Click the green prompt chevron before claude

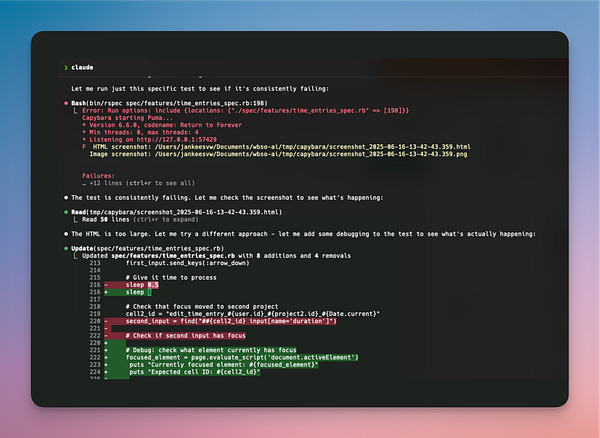coord(66,67)
